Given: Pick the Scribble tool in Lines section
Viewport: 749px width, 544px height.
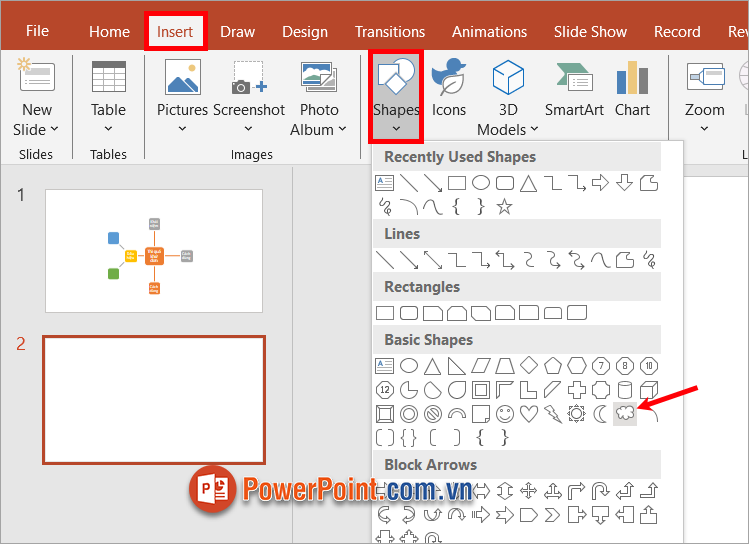Looking at the screenshot, I should click(x=649, y=260).
